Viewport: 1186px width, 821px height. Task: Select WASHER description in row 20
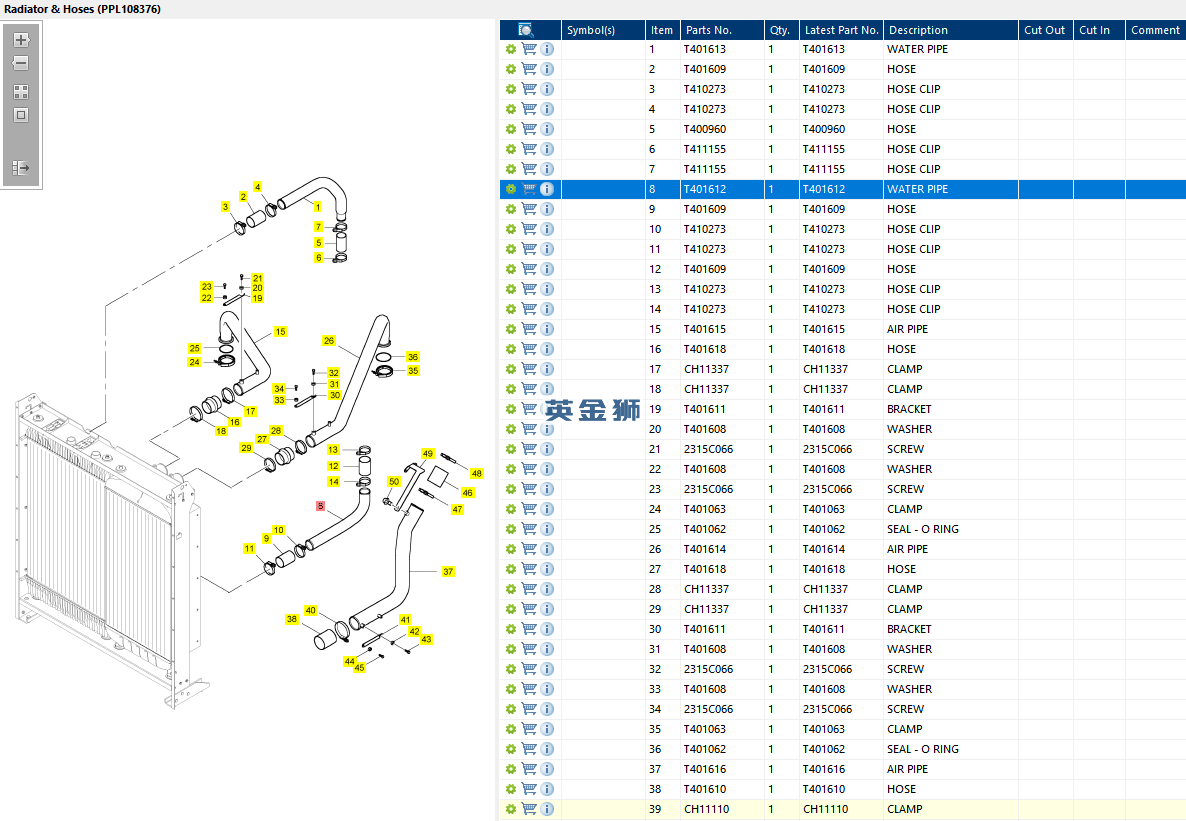coord(909,429)
